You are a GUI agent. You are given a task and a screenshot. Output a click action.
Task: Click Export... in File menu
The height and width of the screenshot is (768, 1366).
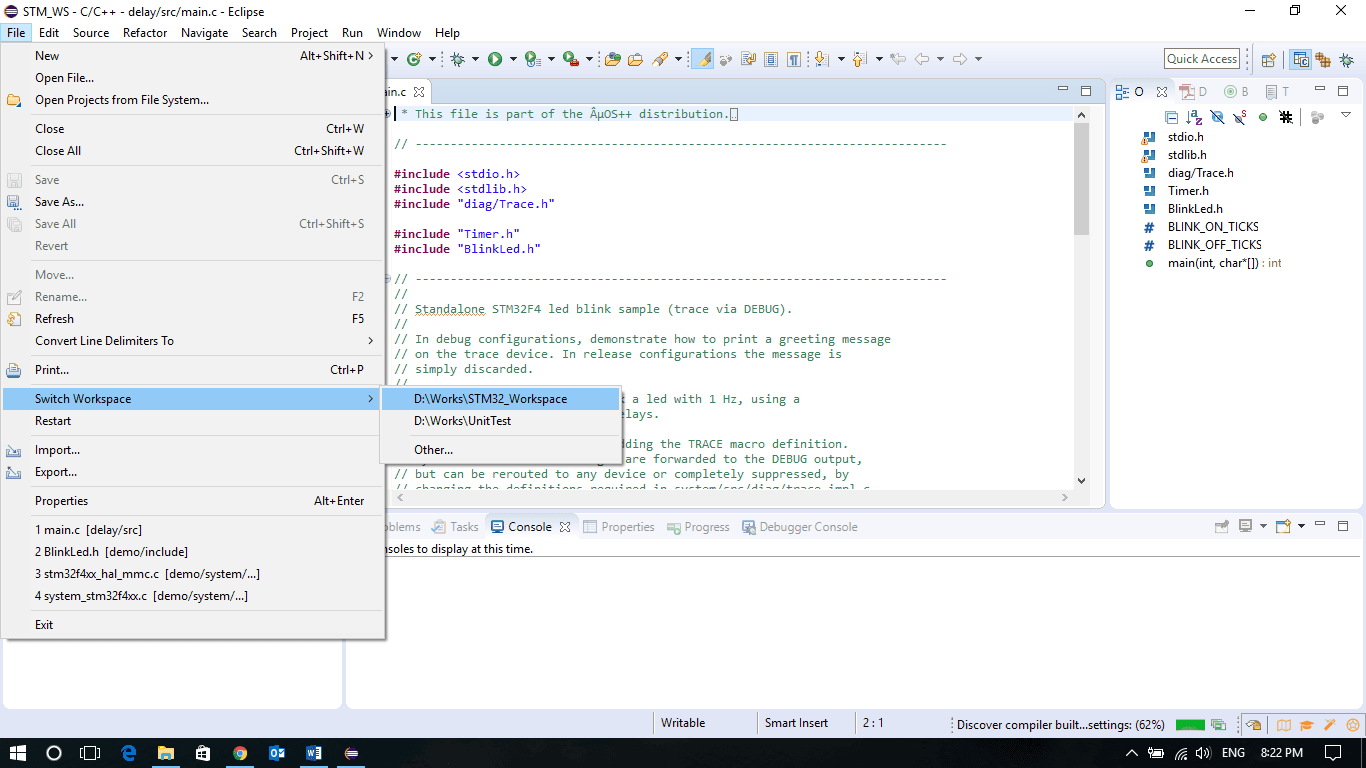pyautogui.click(x=193, y=472)
